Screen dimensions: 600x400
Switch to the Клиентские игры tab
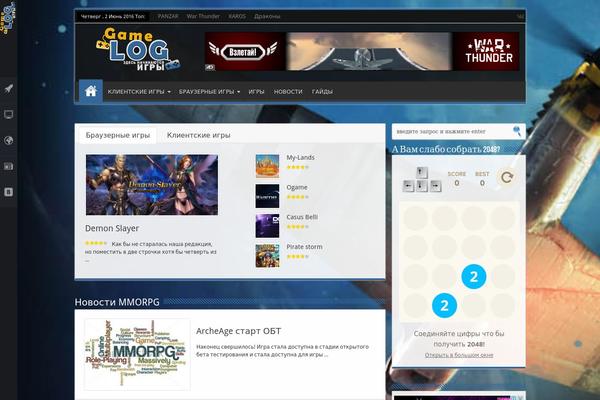click(x=199, y=135)
